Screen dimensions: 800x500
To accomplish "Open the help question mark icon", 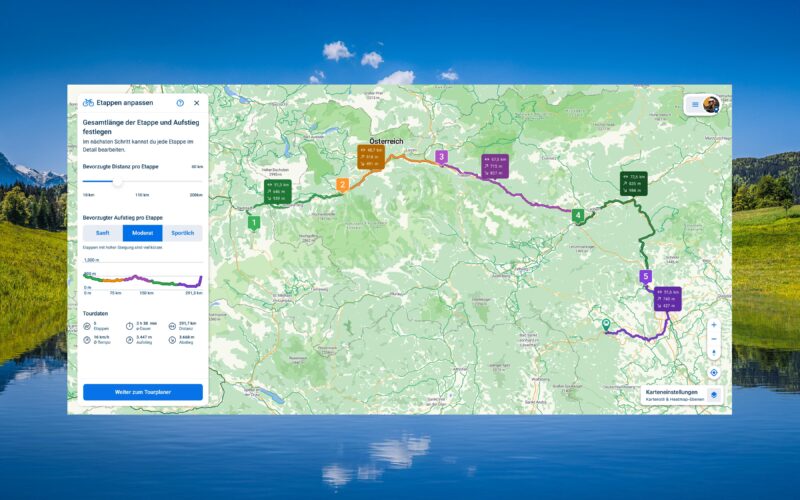I will click(x=180, y=103).
